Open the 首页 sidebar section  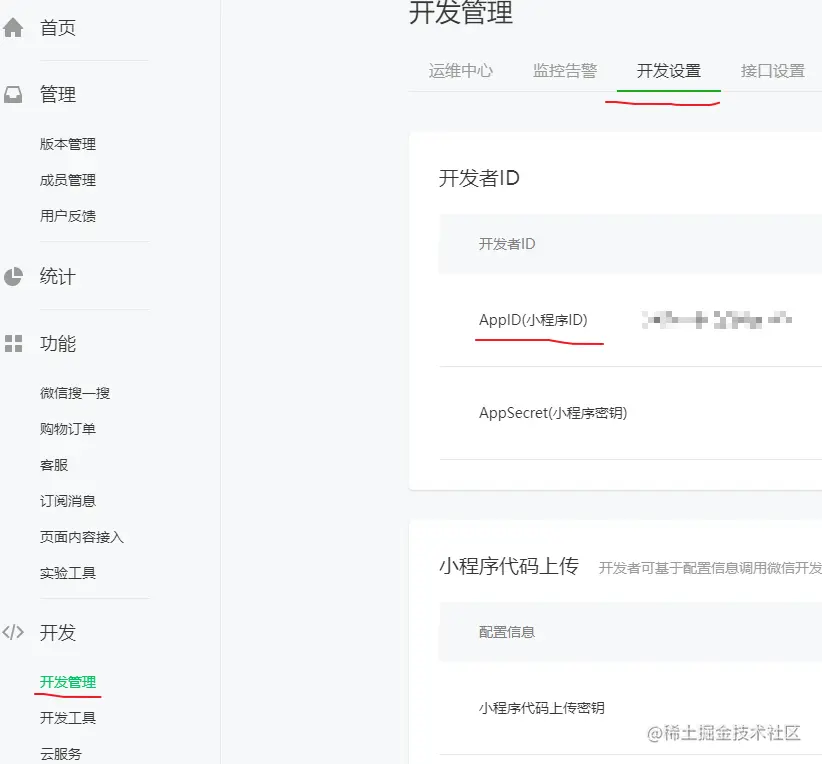pyautogui.click(x=58, y=28)
